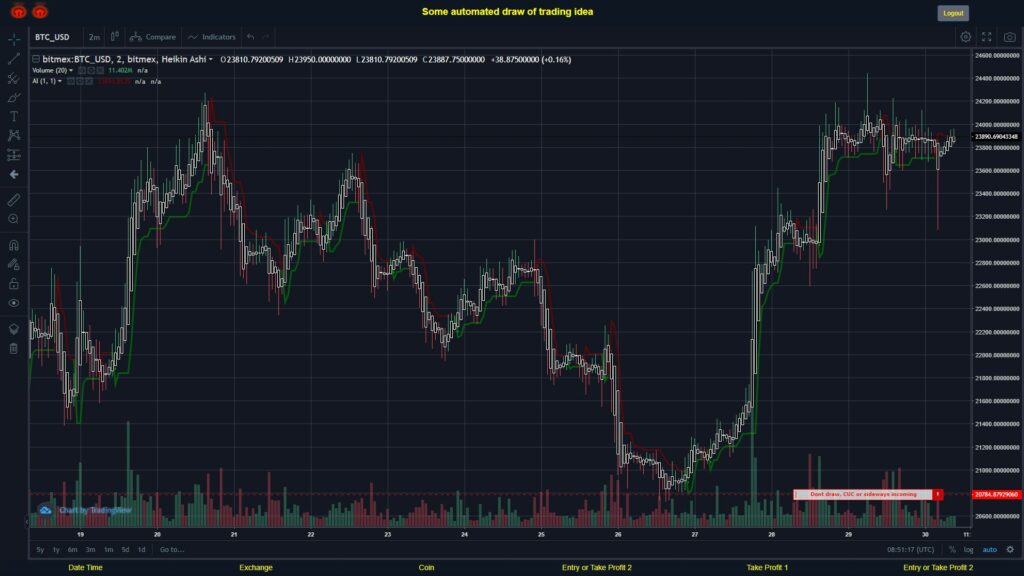
Task: Open the candle chart style selector
Action: [114, 37]
